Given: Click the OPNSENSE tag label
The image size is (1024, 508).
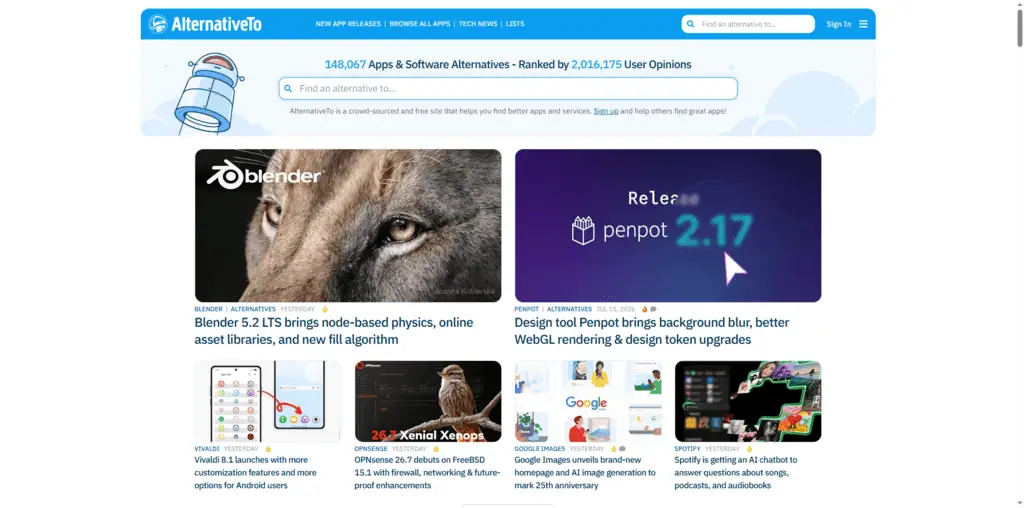Looking at the screenshot, I should (371, 449).
